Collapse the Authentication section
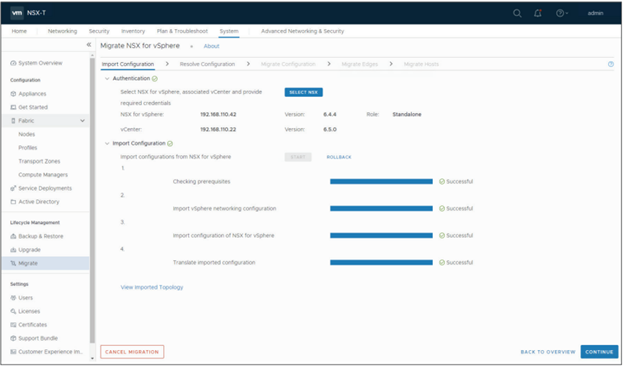This screenshot has width=624, height=366. pyautogui.click(x=107, y=78)
